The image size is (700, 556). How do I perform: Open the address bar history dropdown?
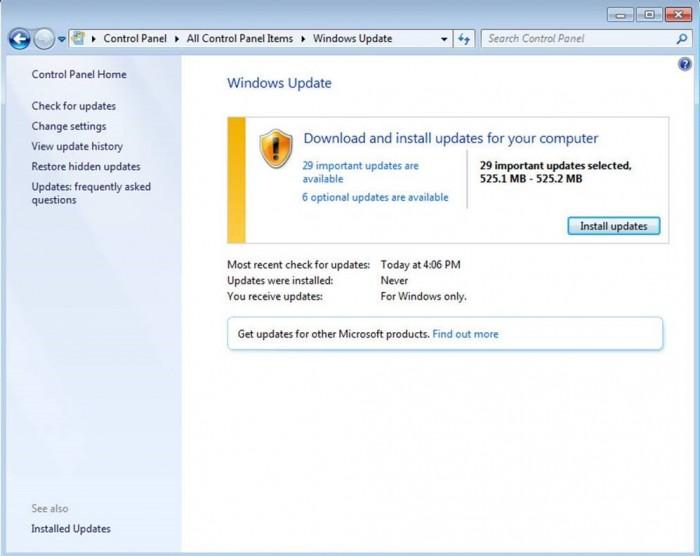coord(444,39)
